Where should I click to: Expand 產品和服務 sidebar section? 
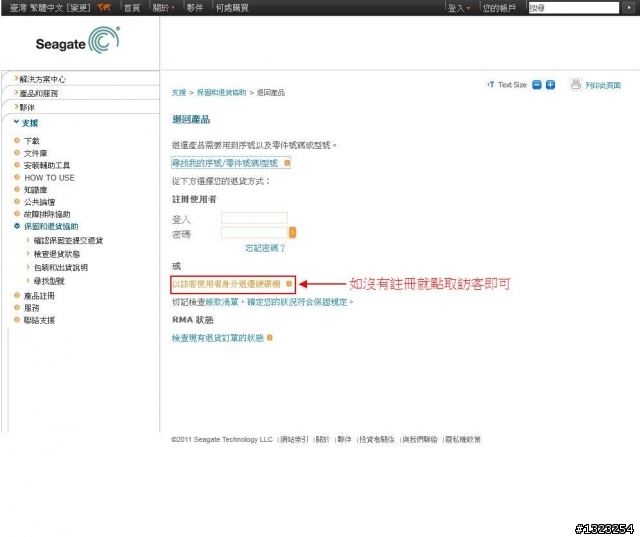pos(38,93)
